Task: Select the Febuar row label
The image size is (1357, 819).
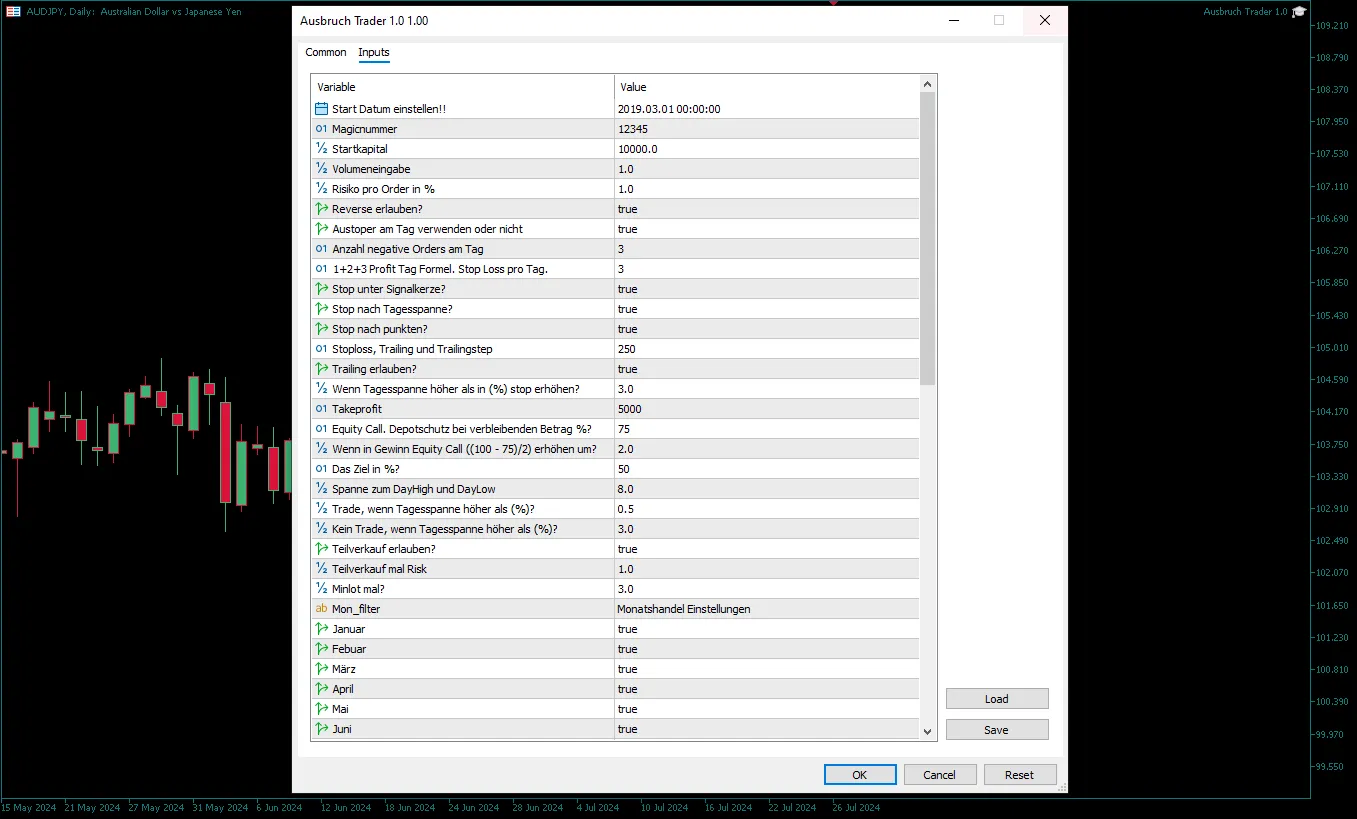Action: 349,649
